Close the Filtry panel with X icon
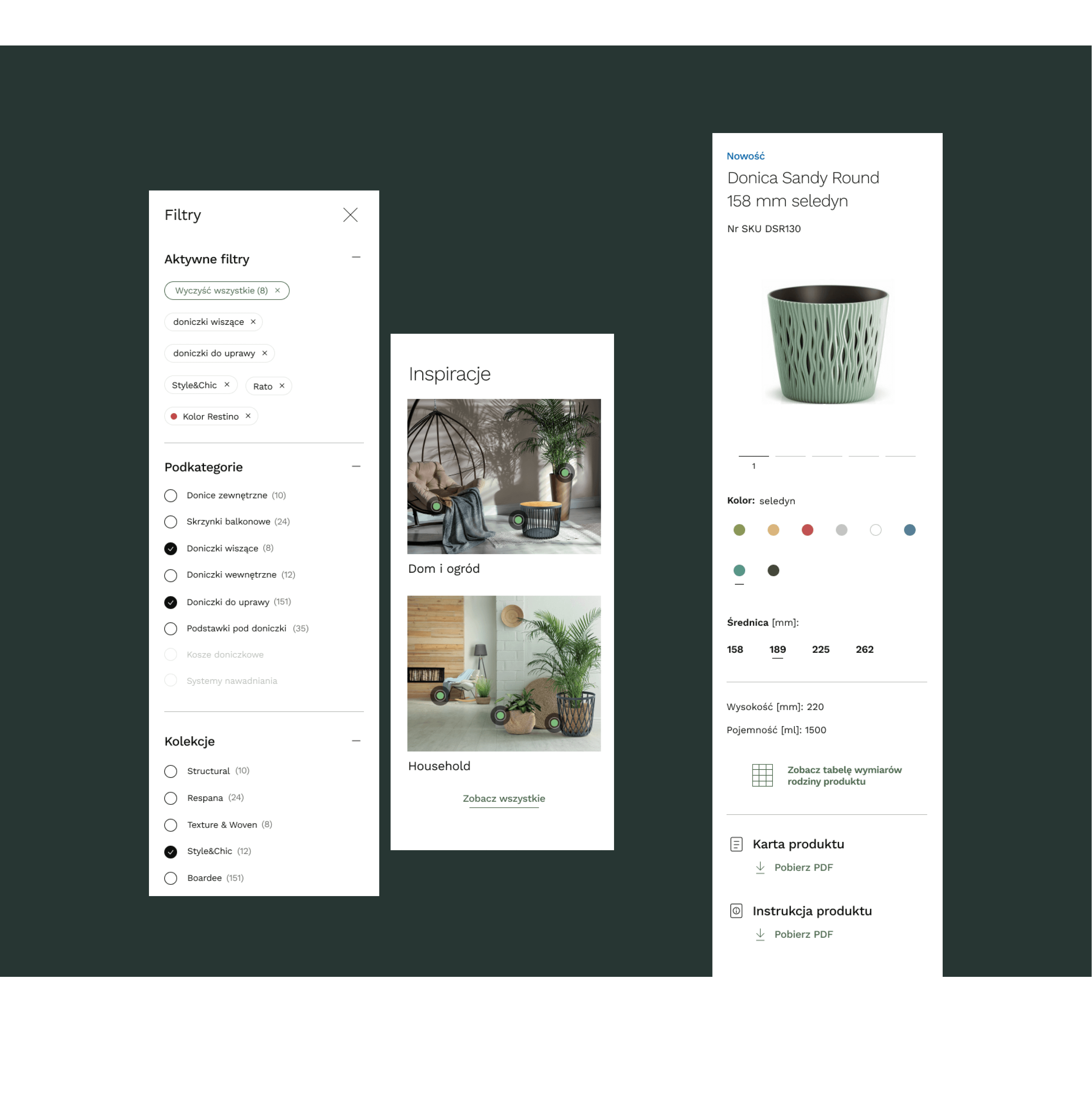The width and height of the screenshot is (1092, 1097). [350, 215]
